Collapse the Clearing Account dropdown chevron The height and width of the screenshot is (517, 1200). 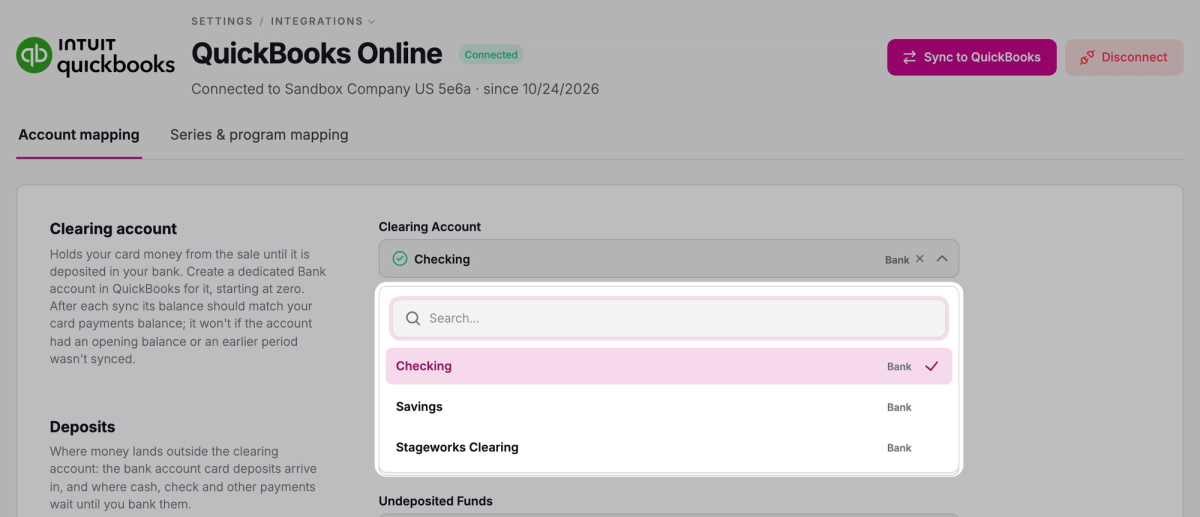tap(942, 259)
